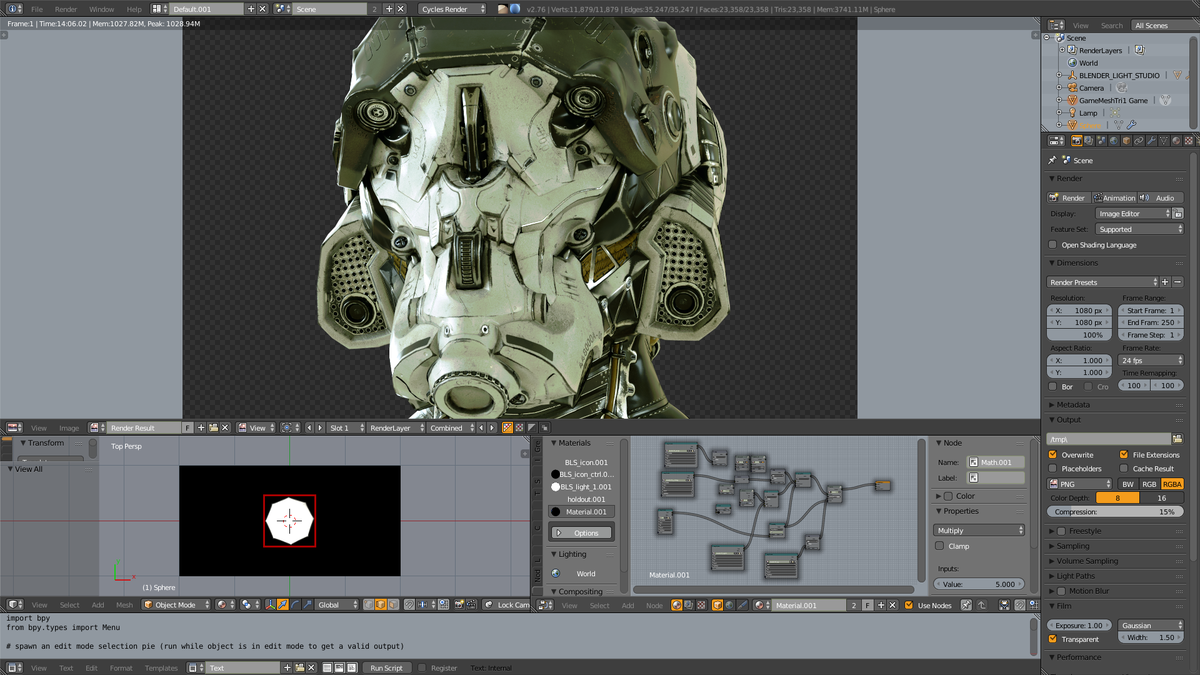Expand the Metadata panel
1200x675 pixels.
point(1072,404)
